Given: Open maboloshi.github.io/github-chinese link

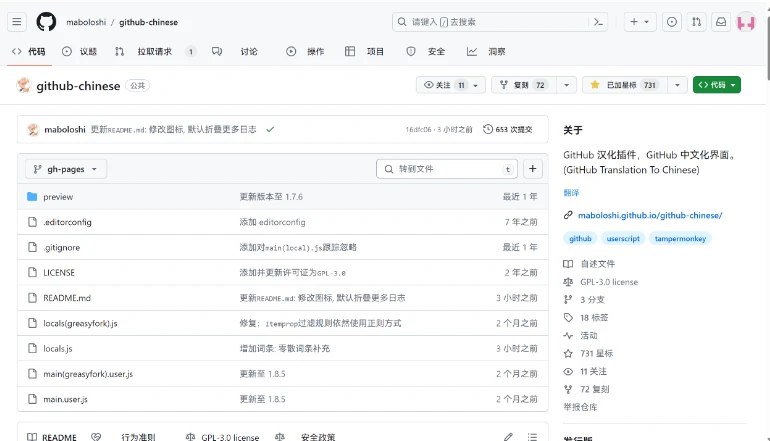Looking at the screenshot, I should coord(650,215).
